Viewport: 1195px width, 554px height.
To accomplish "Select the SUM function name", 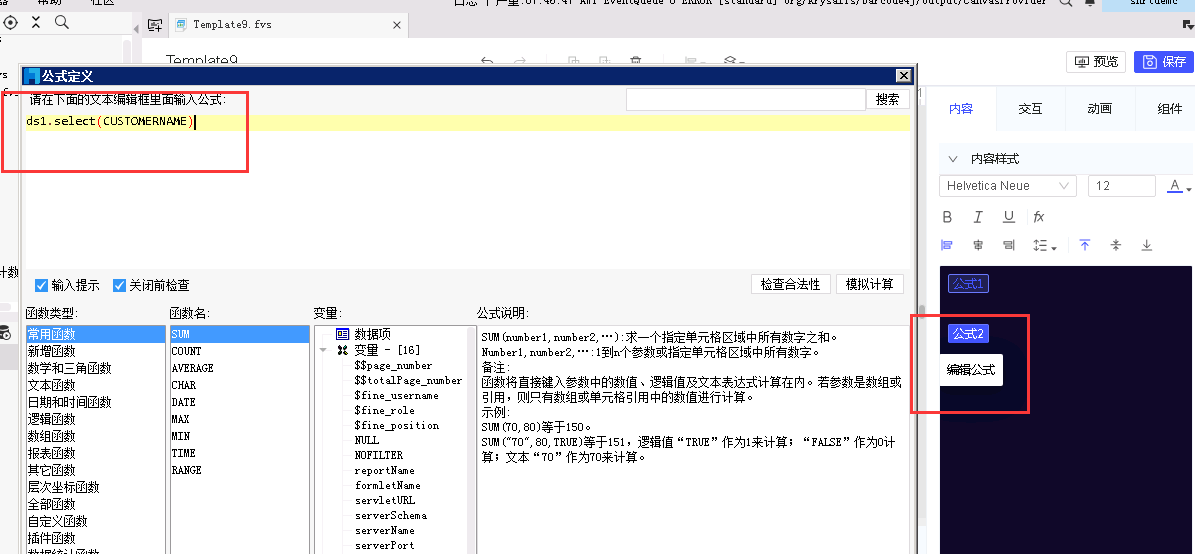I will click(x=239, y=335).
